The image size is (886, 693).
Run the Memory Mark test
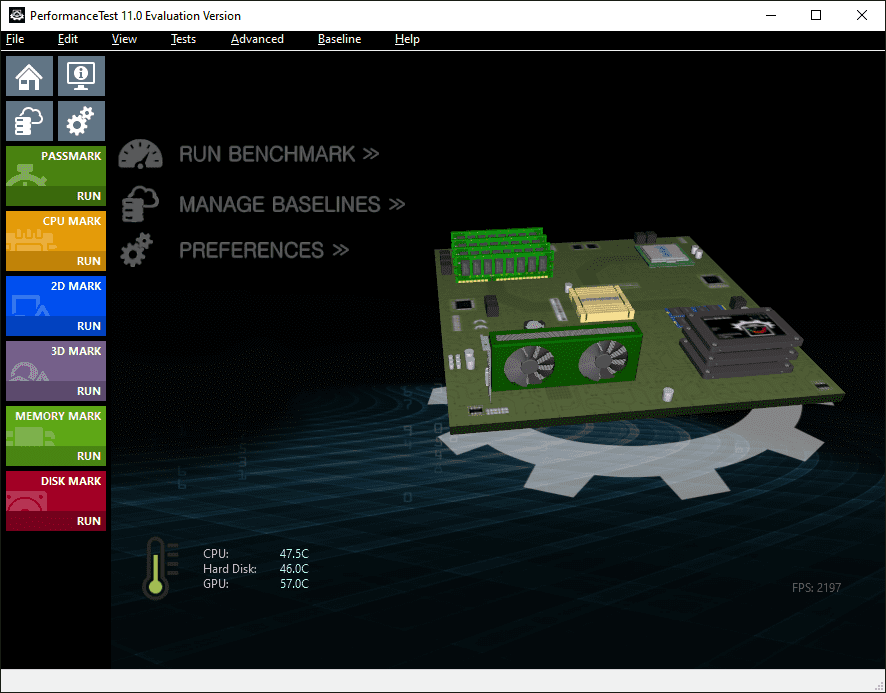pyautogui.click(x=56, y=456)
